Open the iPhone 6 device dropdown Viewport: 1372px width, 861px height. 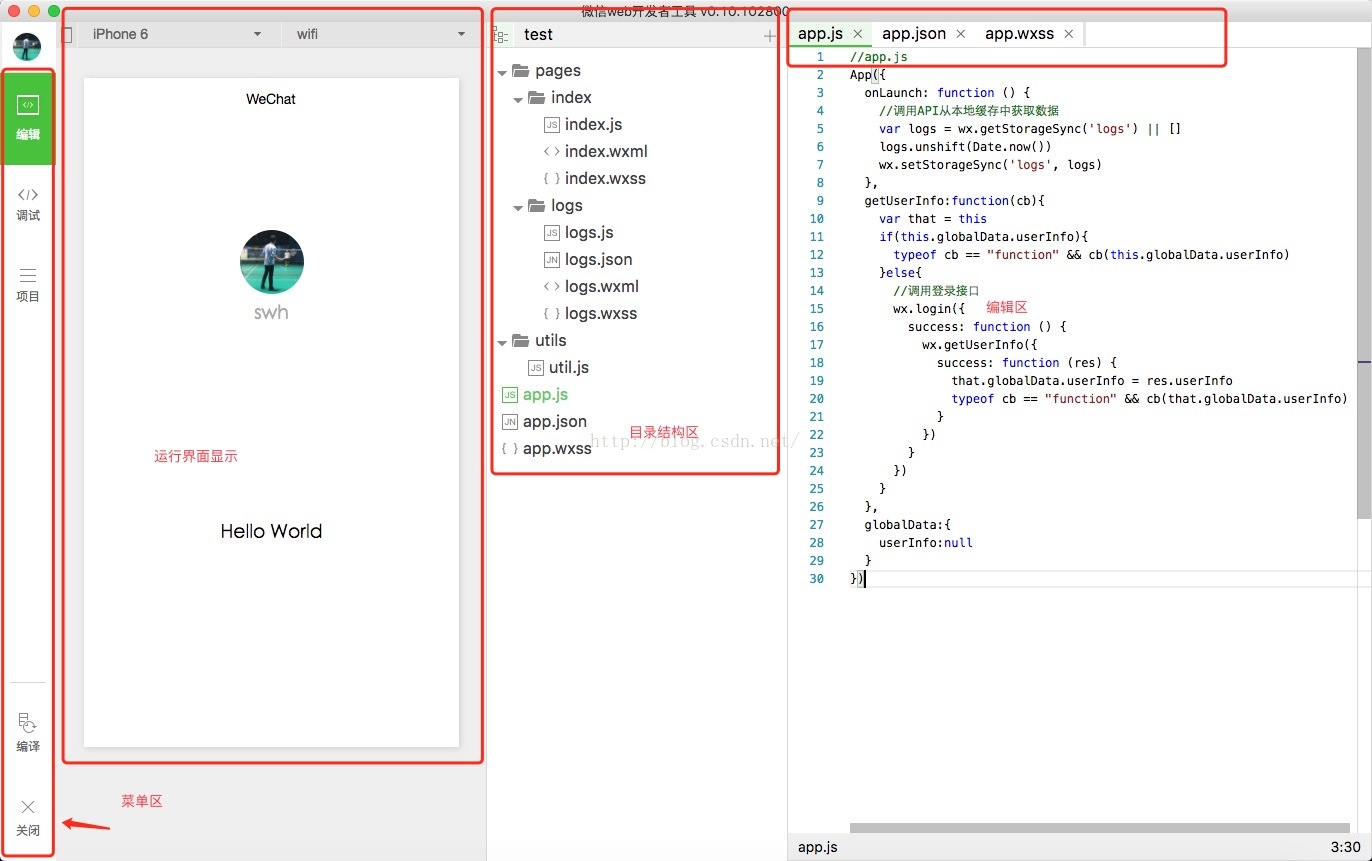pos(177,34)
